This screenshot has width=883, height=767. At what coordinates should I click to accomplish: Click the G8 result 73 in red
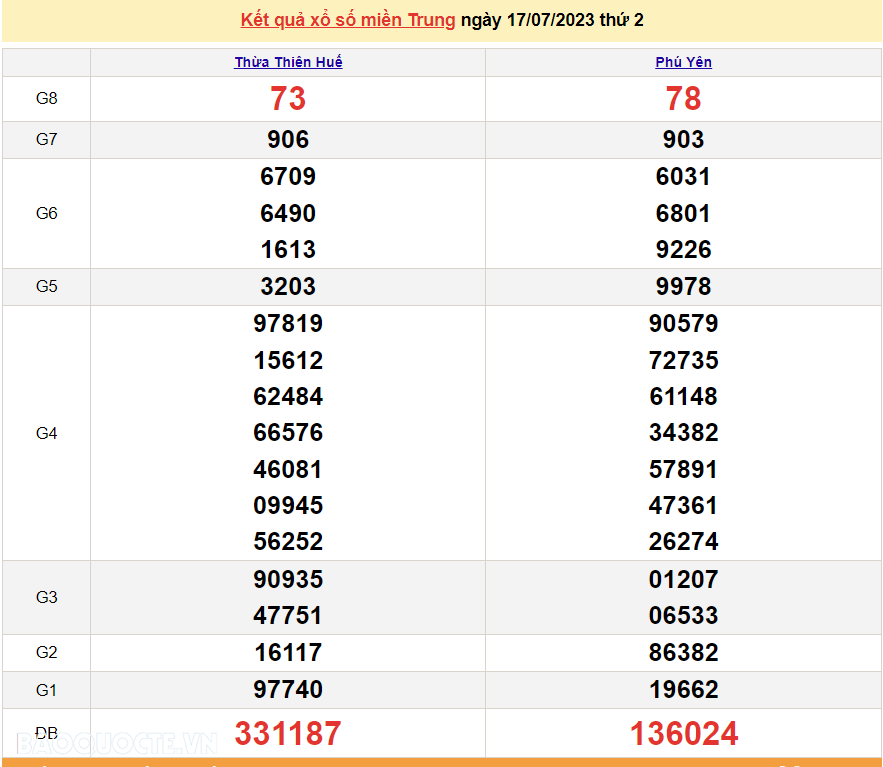(x=288, y=99)
